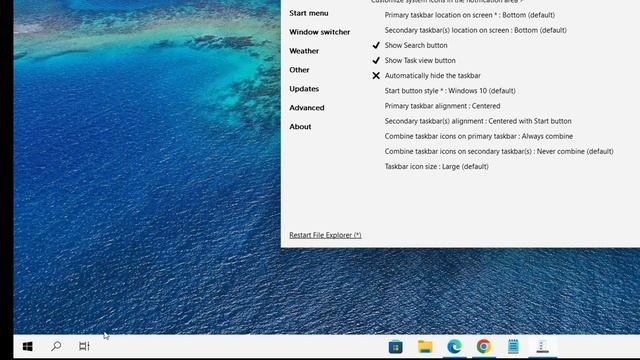Screen dimensions: 640x360
Task: Open File Explorer taskbar icon
Action: [425, 347]
